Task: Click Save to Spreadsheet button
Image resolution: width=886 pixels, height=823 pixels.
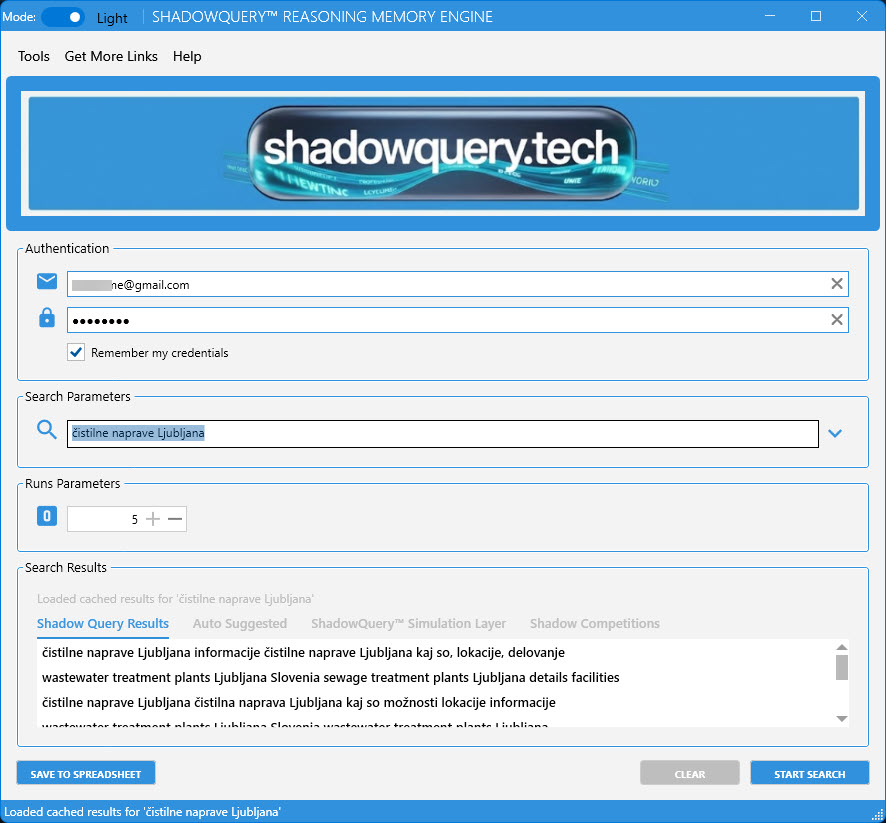Action: click(x=86, y=774)
